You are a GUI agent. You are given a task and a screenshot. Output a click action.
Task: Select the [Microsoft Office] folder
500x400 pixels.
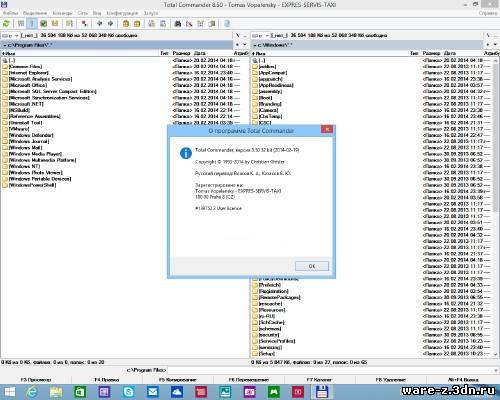coord(28,85)
